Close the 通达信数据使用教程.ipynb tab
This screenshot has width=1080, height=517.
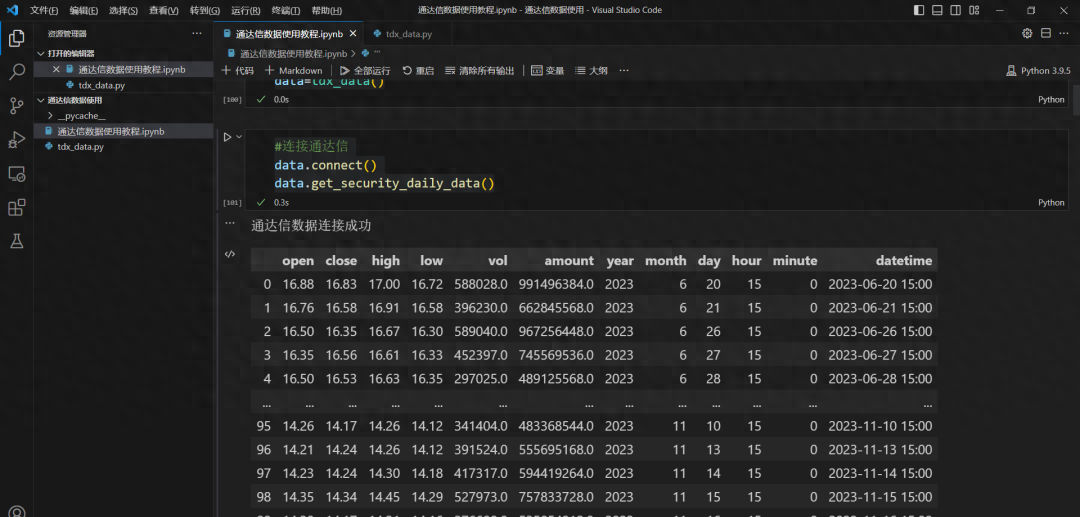point(353,34)
